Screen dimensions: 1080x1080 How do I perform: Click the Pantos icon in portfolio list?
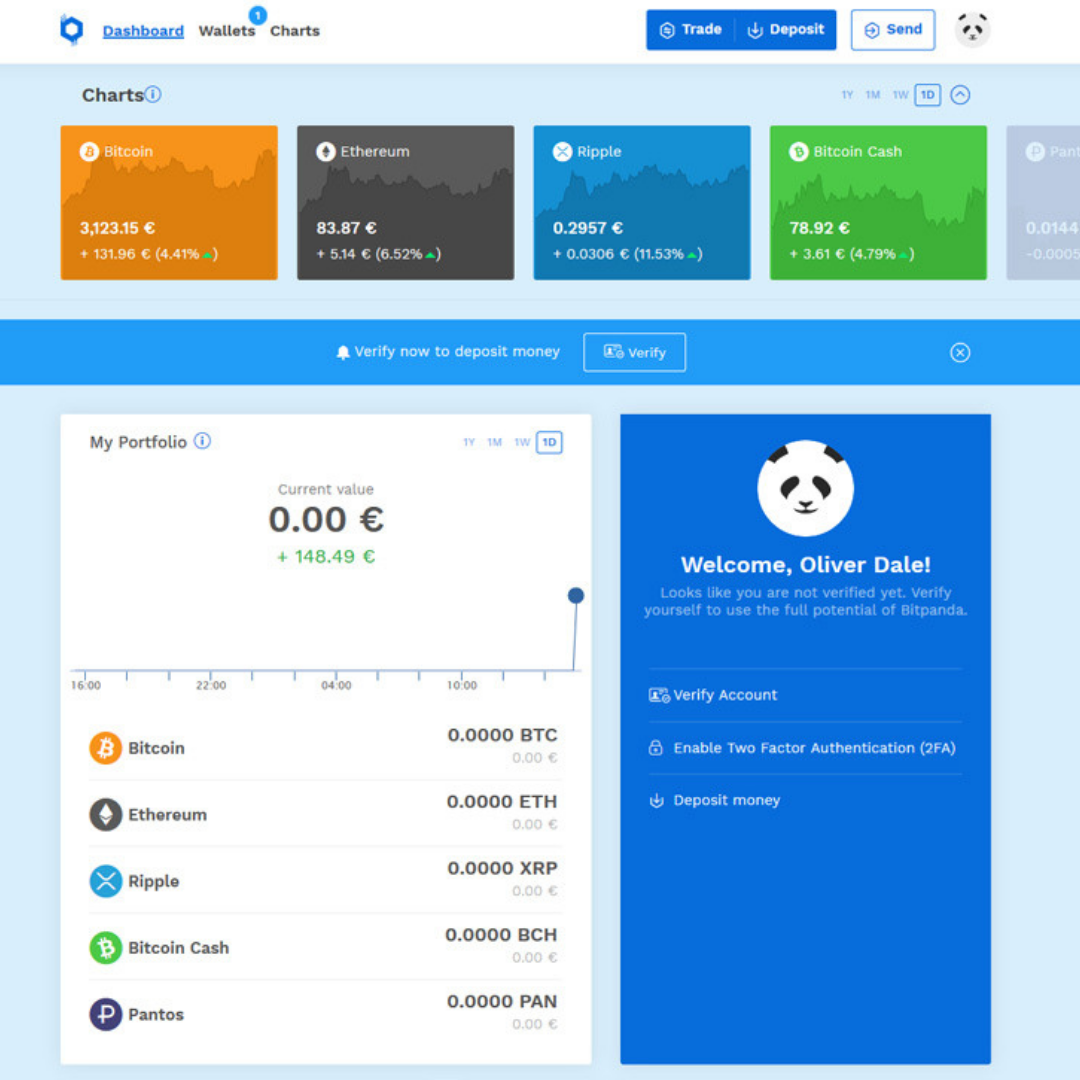[x=105, y=1015]
